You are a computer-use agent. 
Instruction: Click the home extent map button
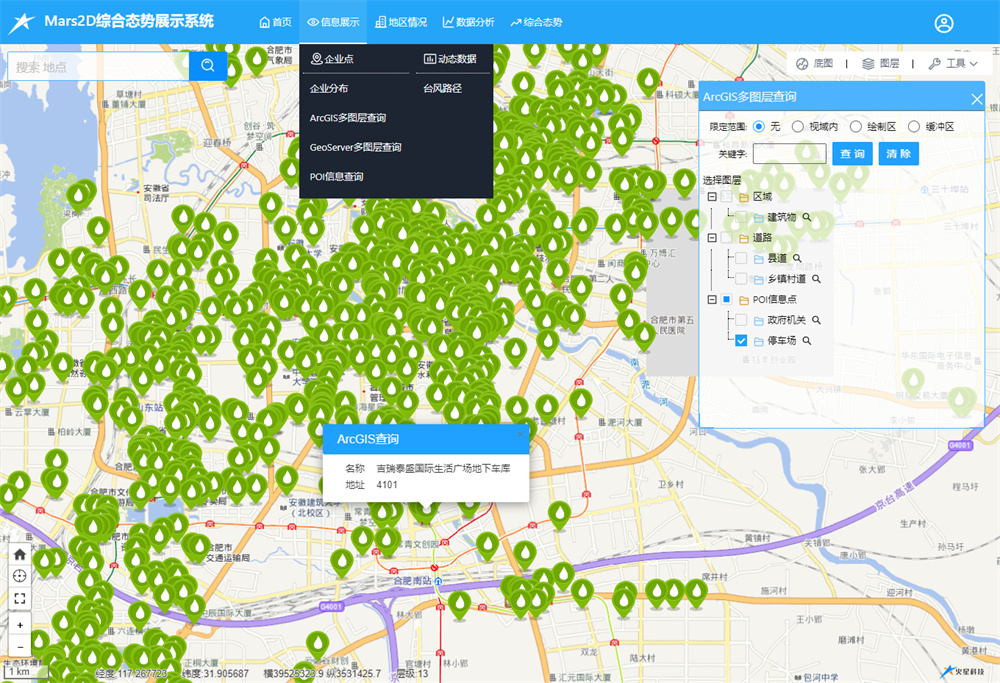20,554
